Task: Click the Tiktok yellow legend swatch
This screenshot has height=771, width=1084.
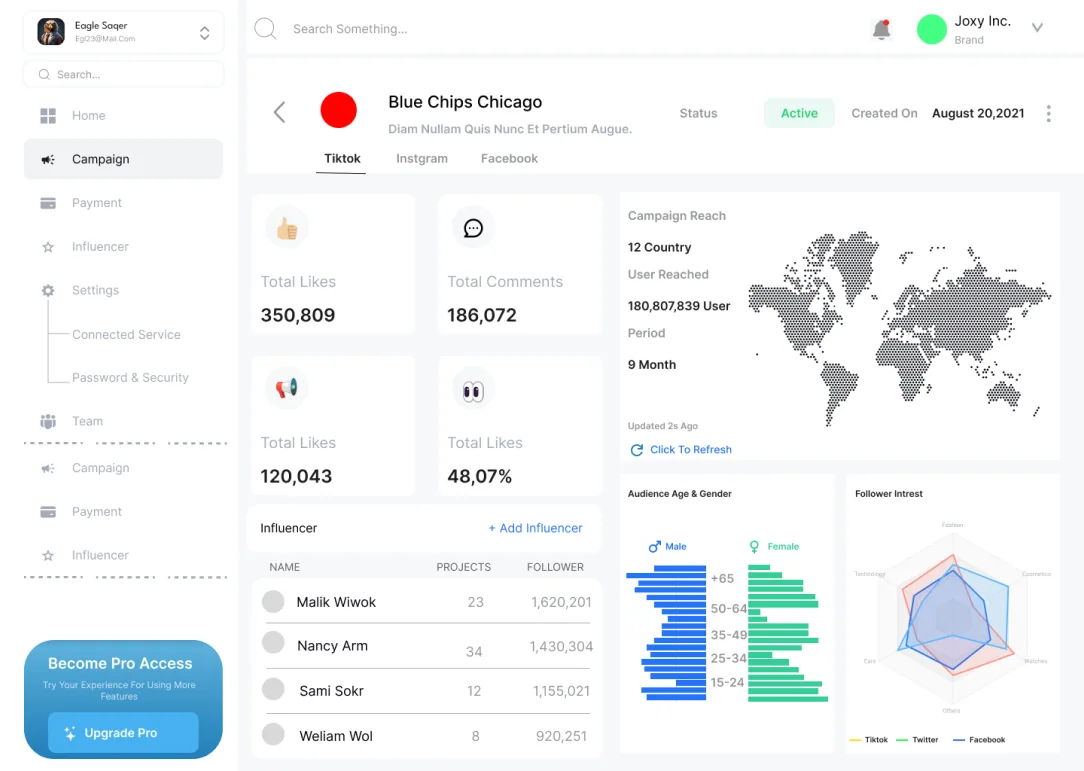Action: (x=855, y=740)
